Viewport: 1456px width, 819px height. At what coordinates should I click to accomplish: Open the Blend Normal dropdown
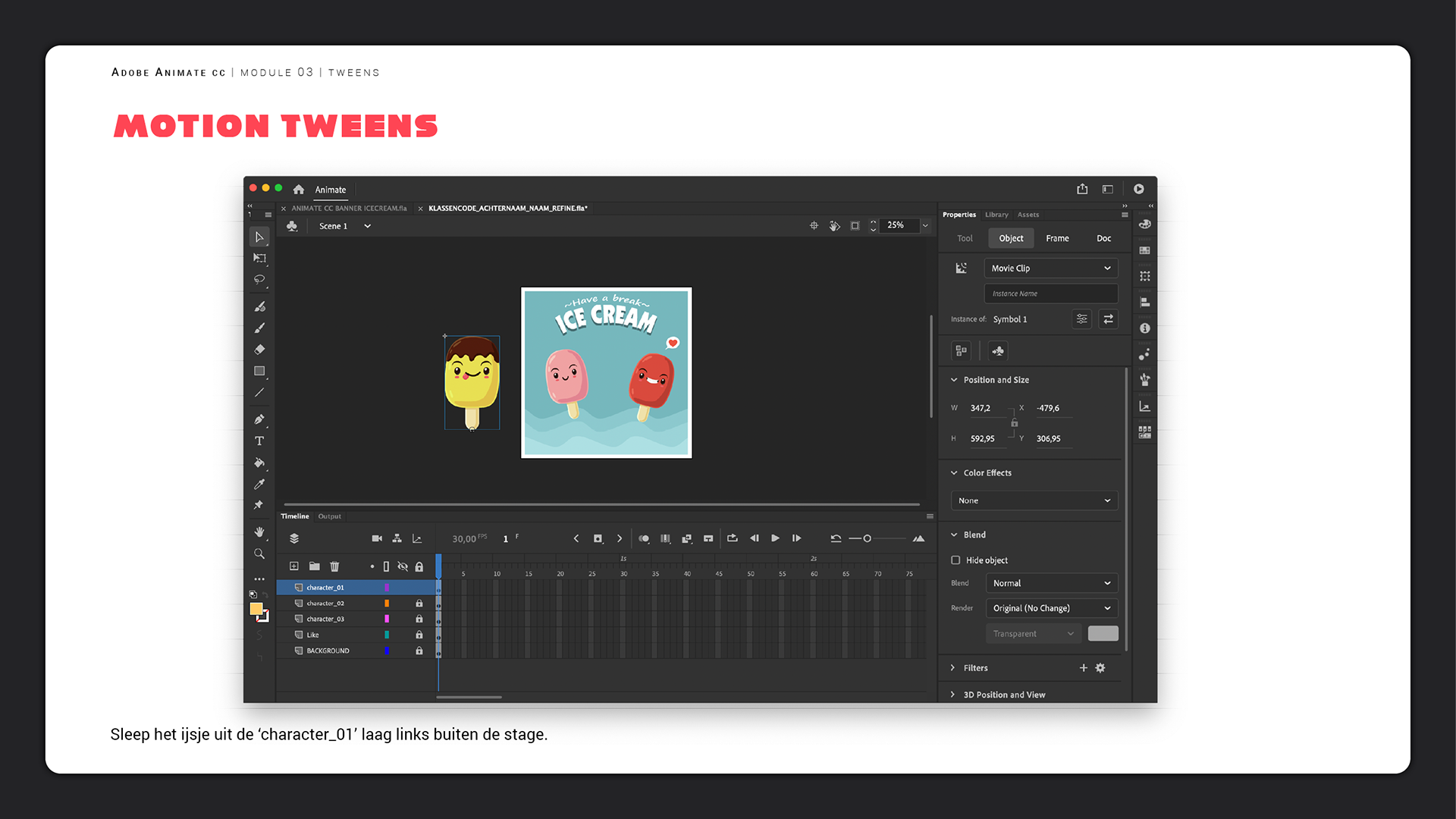click(x=1050, y=583)
